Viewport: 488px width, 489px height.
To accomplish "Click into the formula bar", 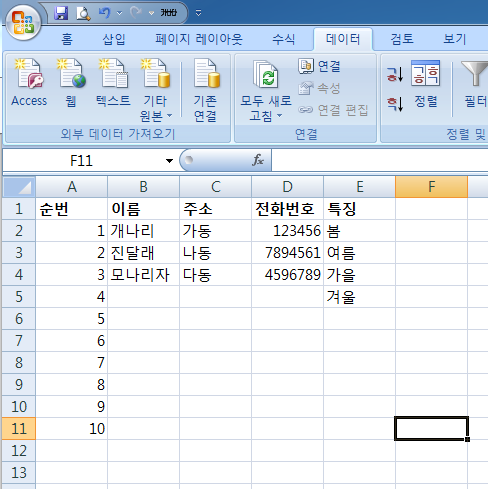I will point(379,161).
